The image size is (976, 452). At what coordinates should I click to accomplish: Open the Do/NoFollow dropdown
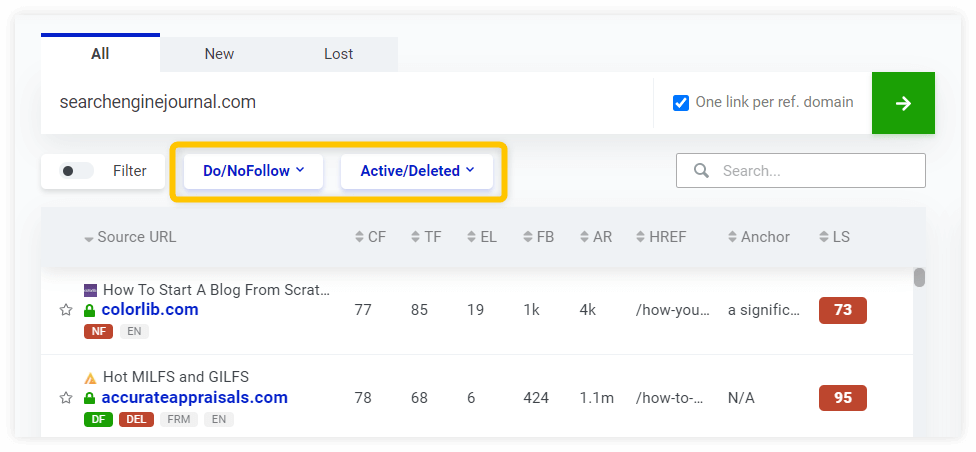(x=253, y=171)
